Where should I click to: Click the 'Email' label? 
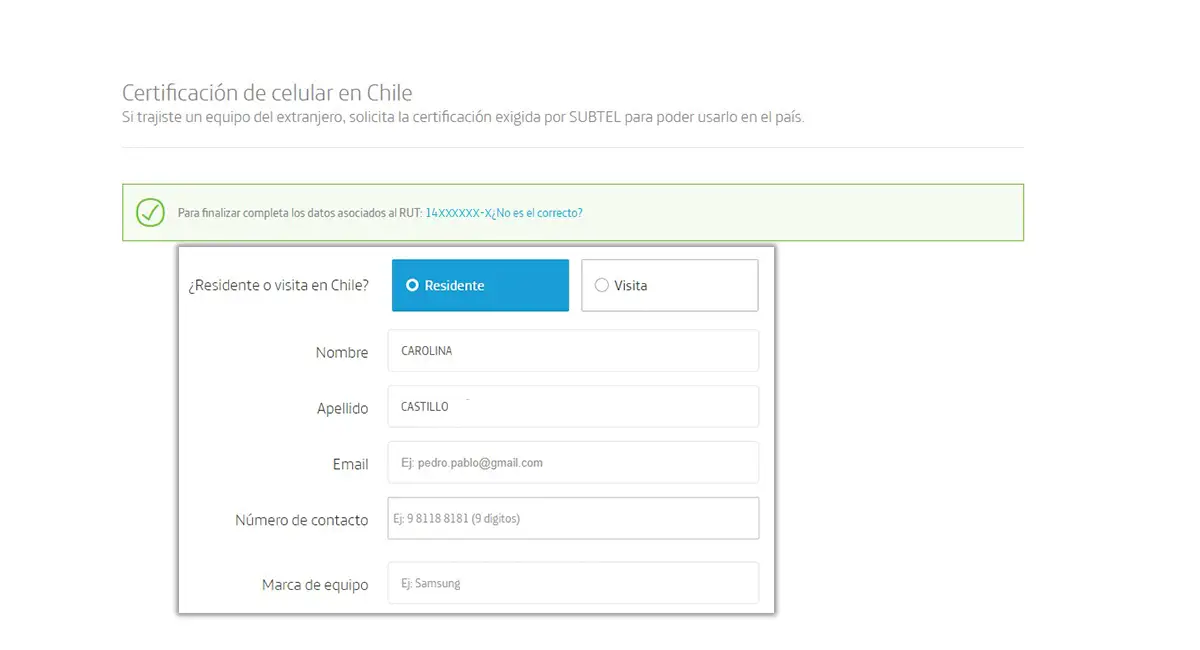coord(351,464)
